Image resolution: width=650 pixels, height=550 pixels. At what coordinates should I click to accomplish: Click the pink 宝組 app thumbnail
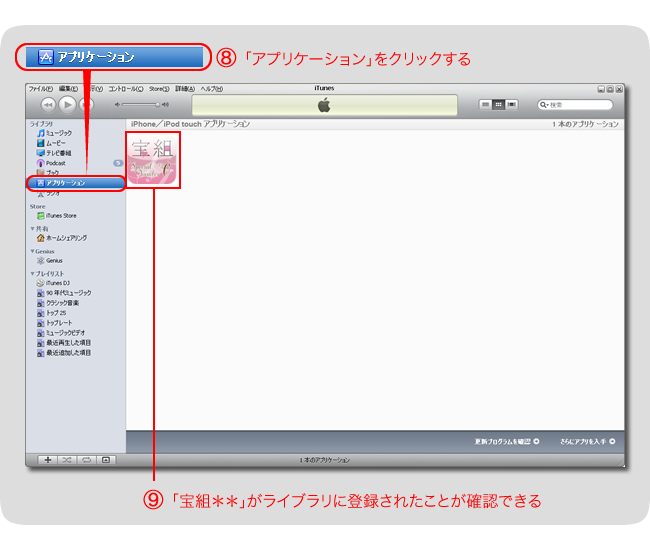point(153,159)
